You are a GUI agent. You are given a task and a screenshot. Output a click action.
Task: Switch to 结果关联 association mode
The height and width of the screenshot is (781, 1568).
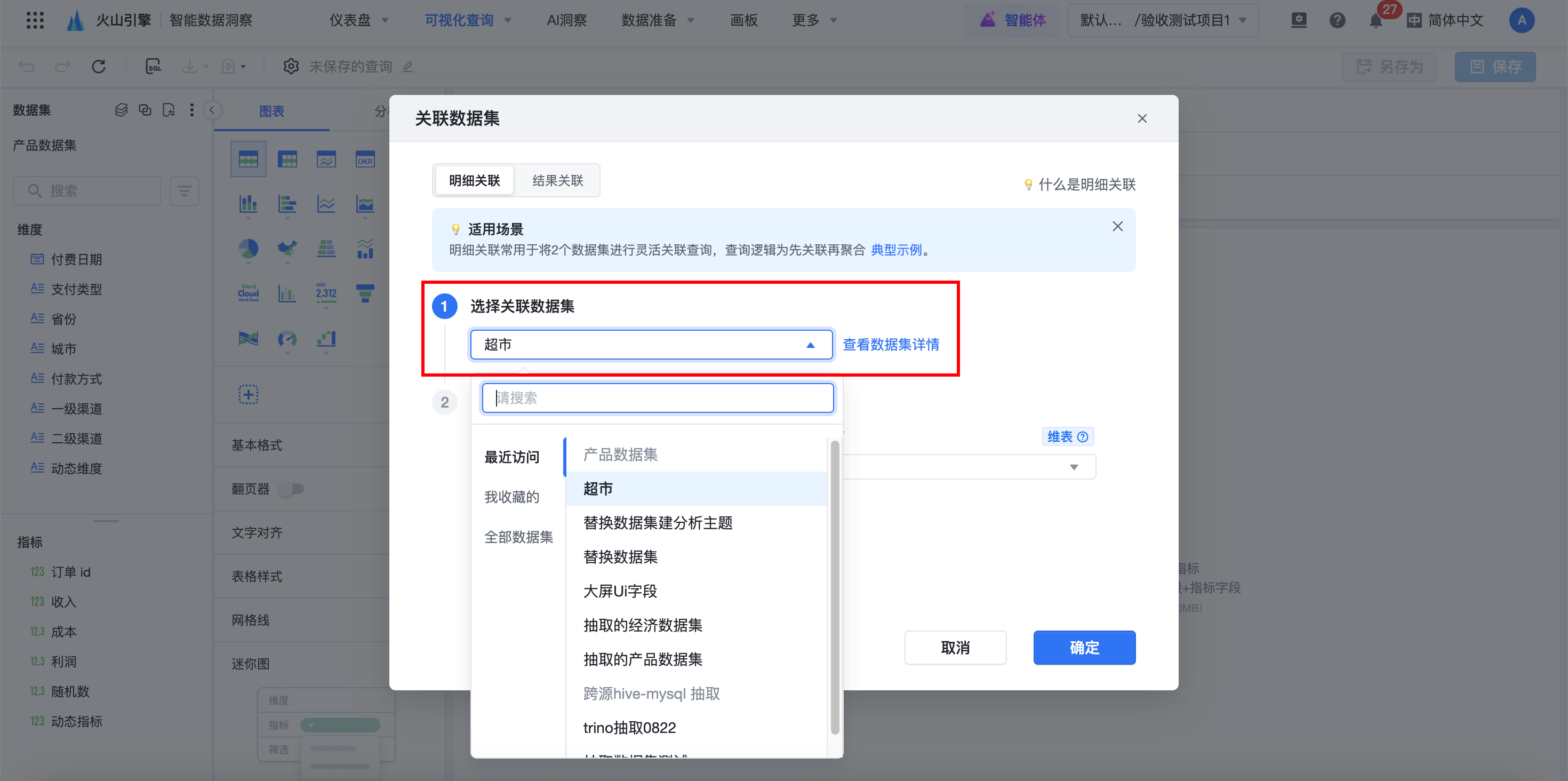tap(557, 180)
